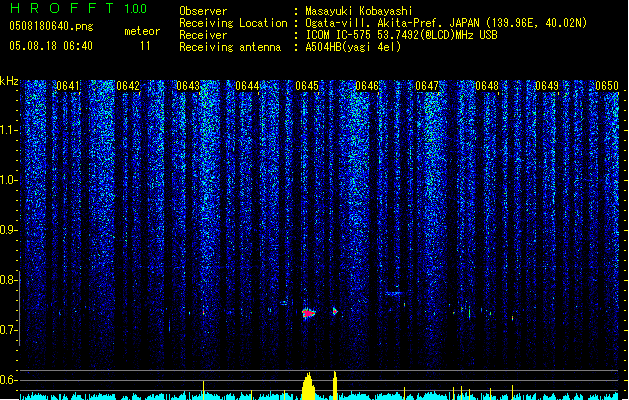Click the large red meteor echo near 0645
This screenshot has height=400, width=629.
click(x=308, y=313)
